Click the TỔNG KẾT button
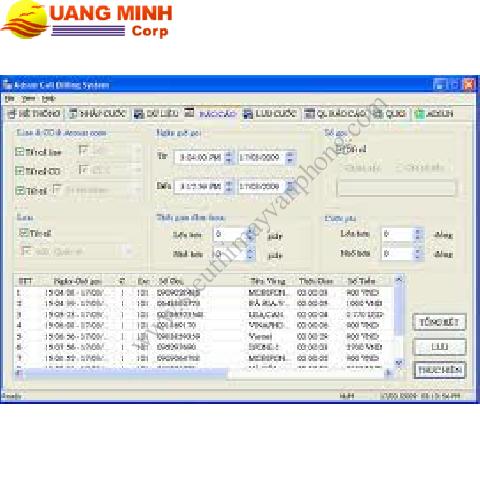This screenshot has width=480, height=480. 439,322
